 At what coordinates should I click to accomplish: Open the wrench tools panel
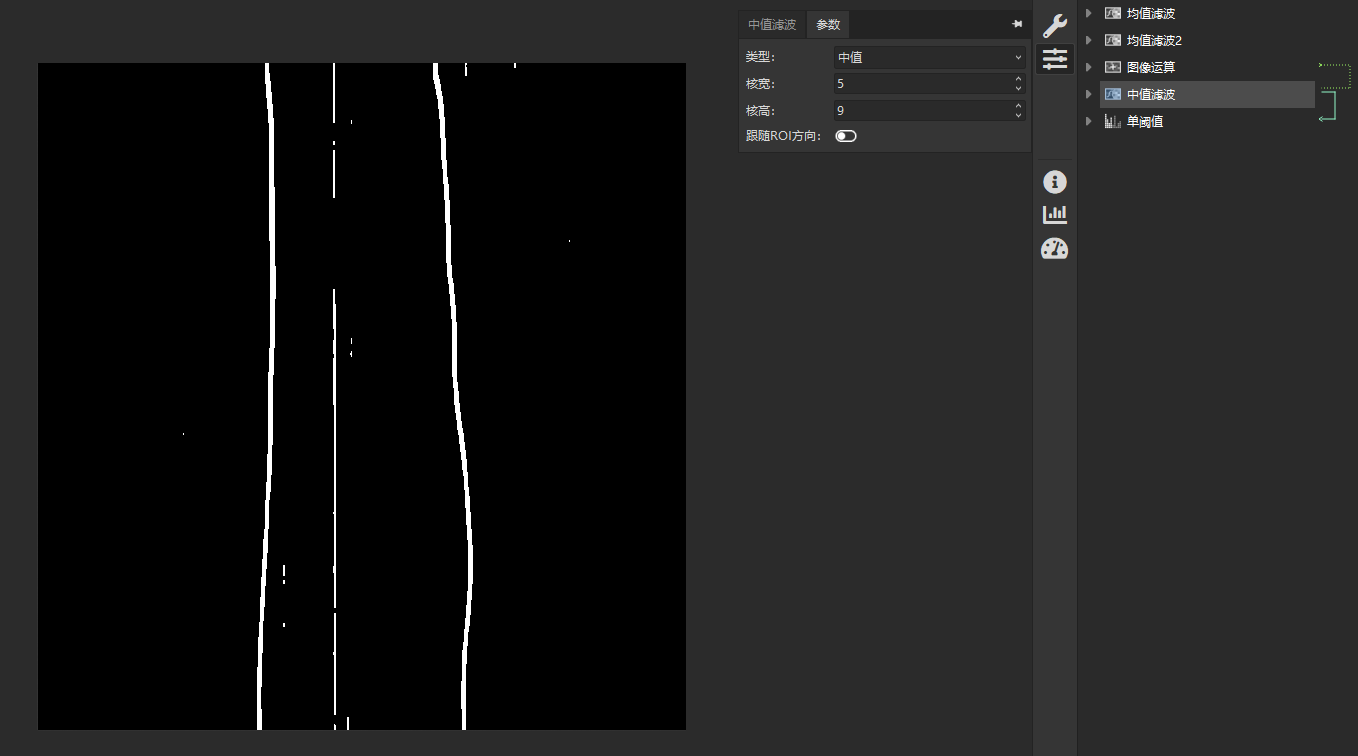click(x=1054, y=26)
